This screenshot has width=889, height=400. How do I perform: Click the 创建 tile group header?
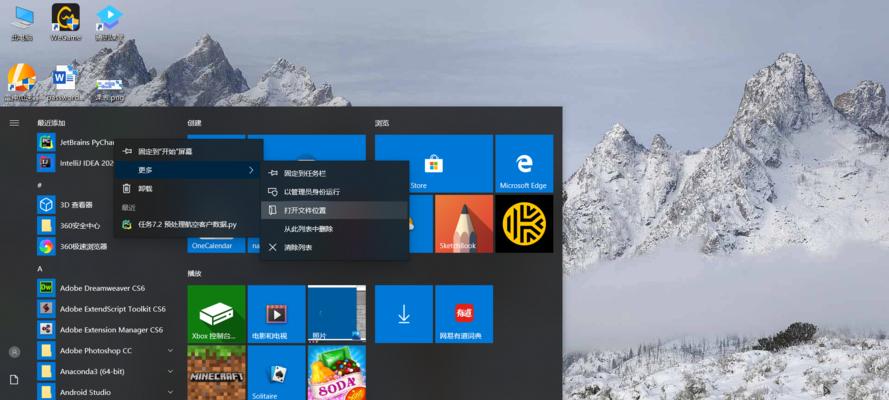(194, 123)
